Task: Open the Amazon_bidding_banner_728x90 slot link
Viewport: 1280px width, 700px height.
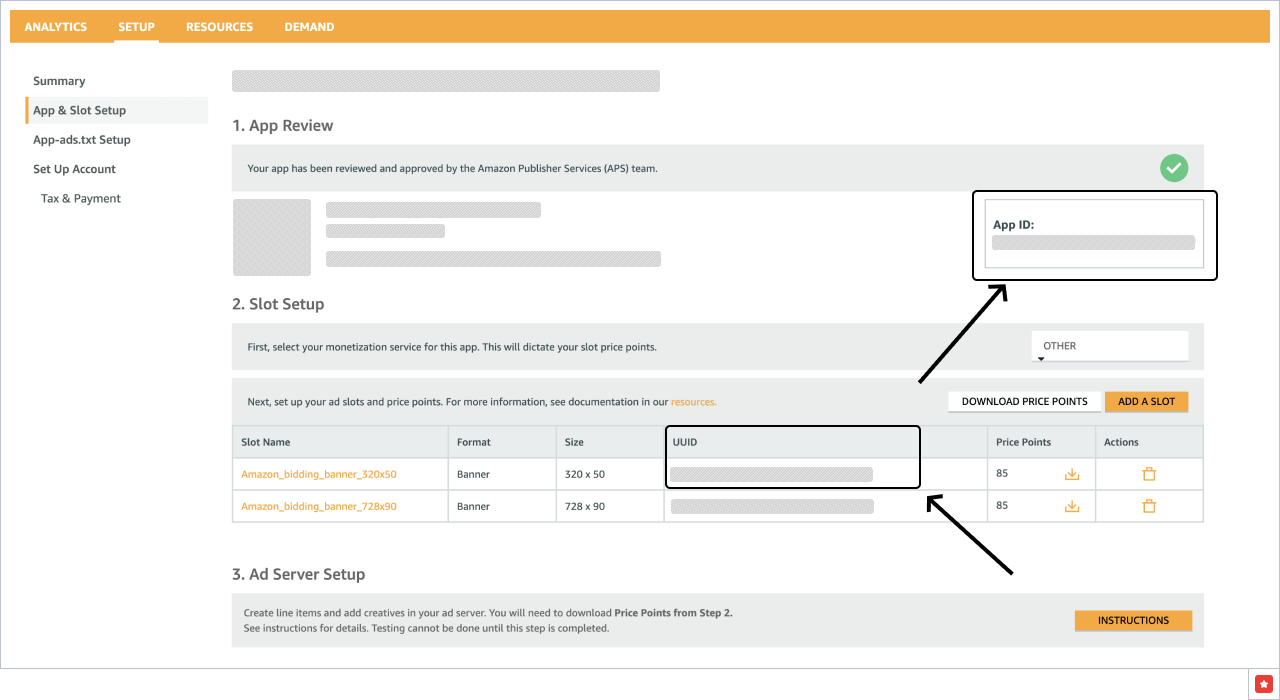Action: tap(318, 506)
